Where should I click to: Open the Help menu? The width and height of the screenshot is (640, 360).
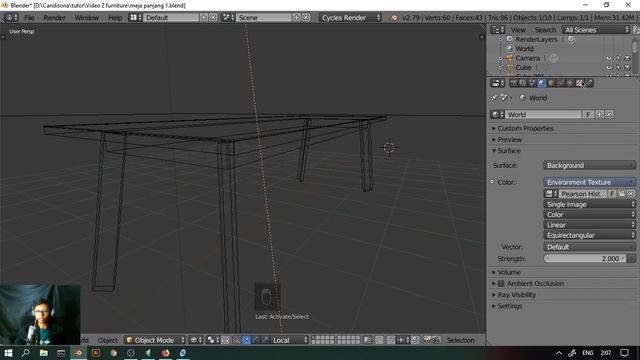(x=115, y=18)
